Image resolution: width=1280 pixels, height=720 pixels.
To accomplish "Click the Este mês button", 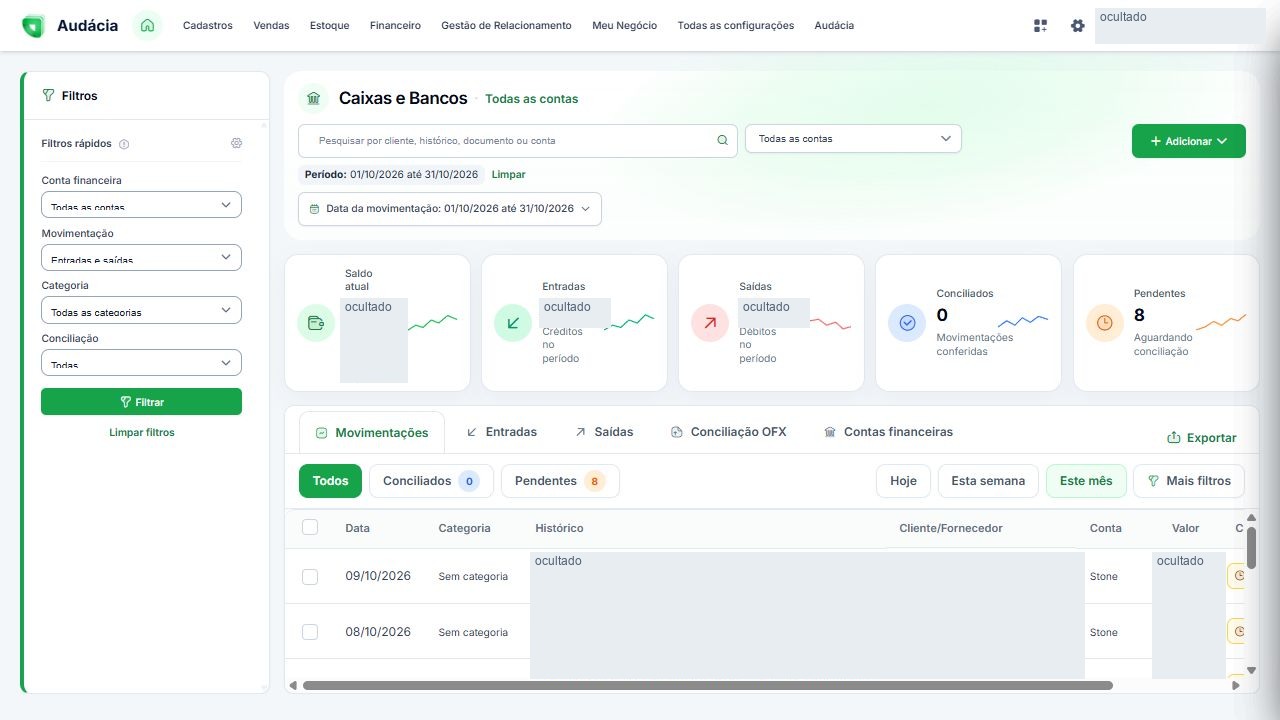I will click(x=1086, y=481).
